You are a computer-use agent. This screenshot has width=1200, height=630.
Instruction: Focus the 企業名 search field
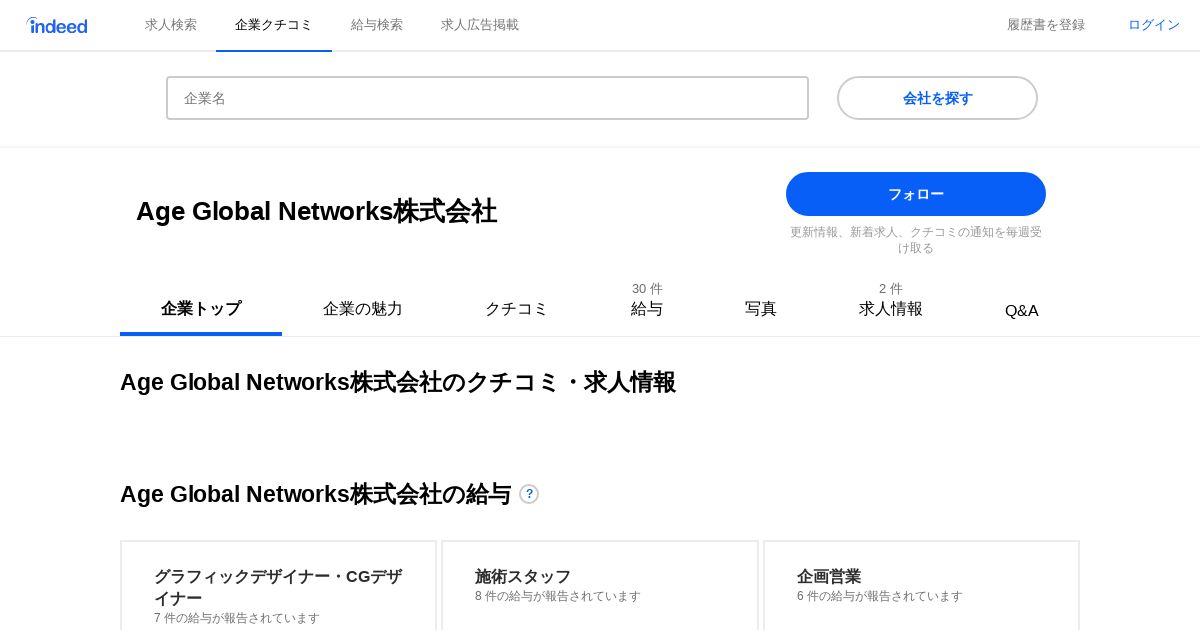coord(487,98)
